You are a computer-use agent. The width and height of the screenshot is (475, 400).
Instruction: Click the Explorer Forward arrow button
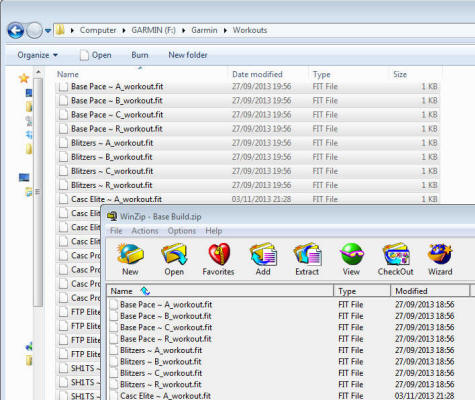34,30
